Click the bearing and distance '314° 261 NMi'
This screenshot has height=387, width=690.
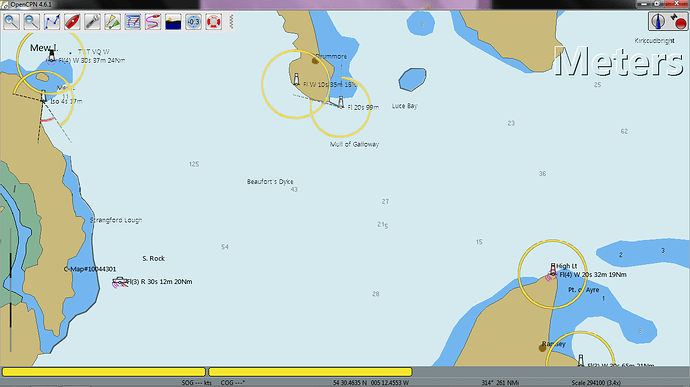coord(500,383)
